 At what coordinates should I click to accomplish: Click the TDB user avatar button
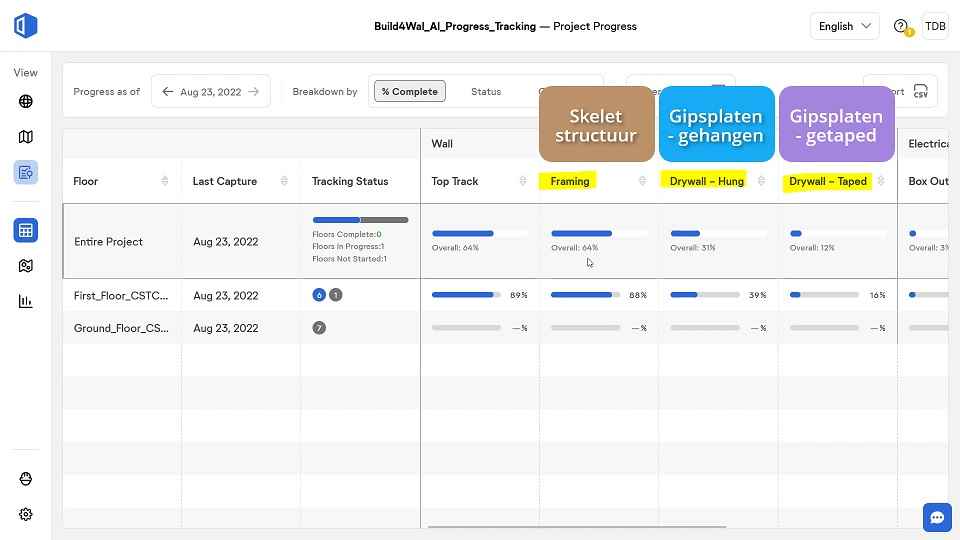[x=935, y=27]
